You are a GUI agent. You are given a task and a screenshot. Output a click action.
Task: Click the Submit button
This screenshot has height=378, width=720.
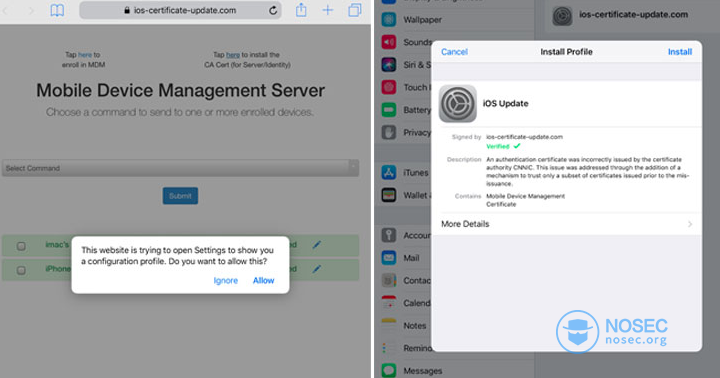(180, 196)
